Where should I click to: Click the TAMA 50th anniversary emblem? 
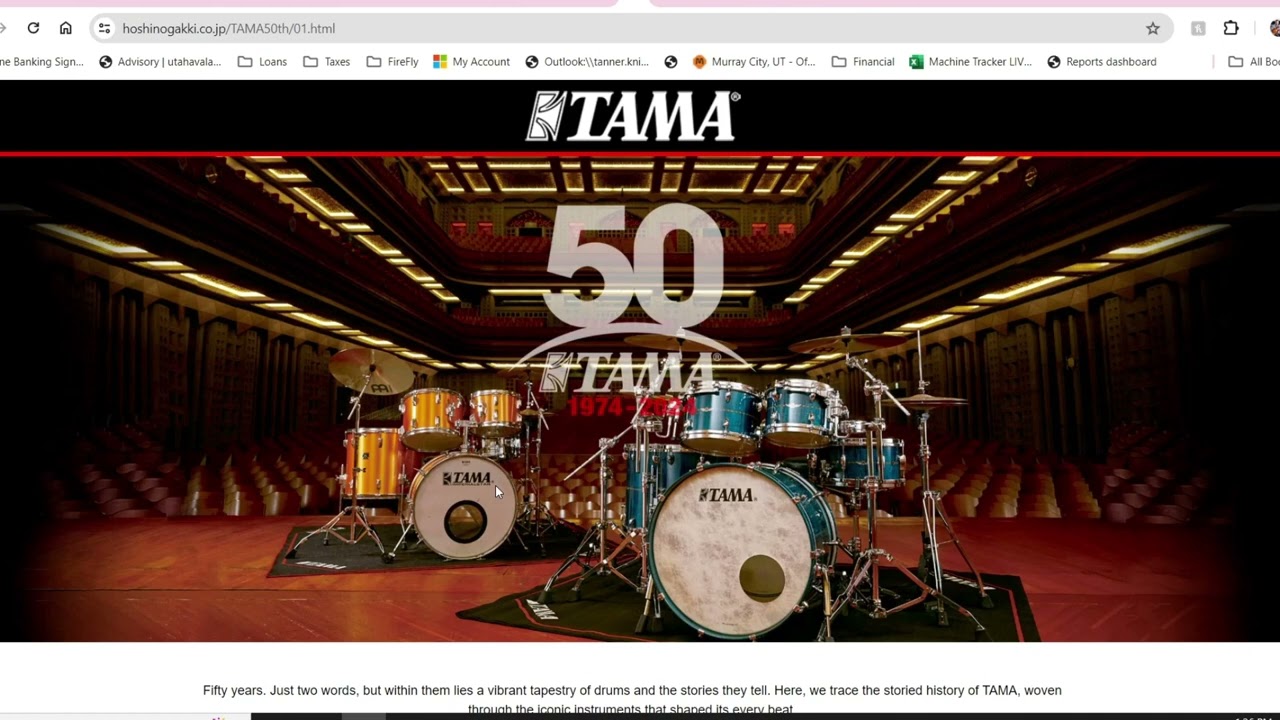pos(634,310)
